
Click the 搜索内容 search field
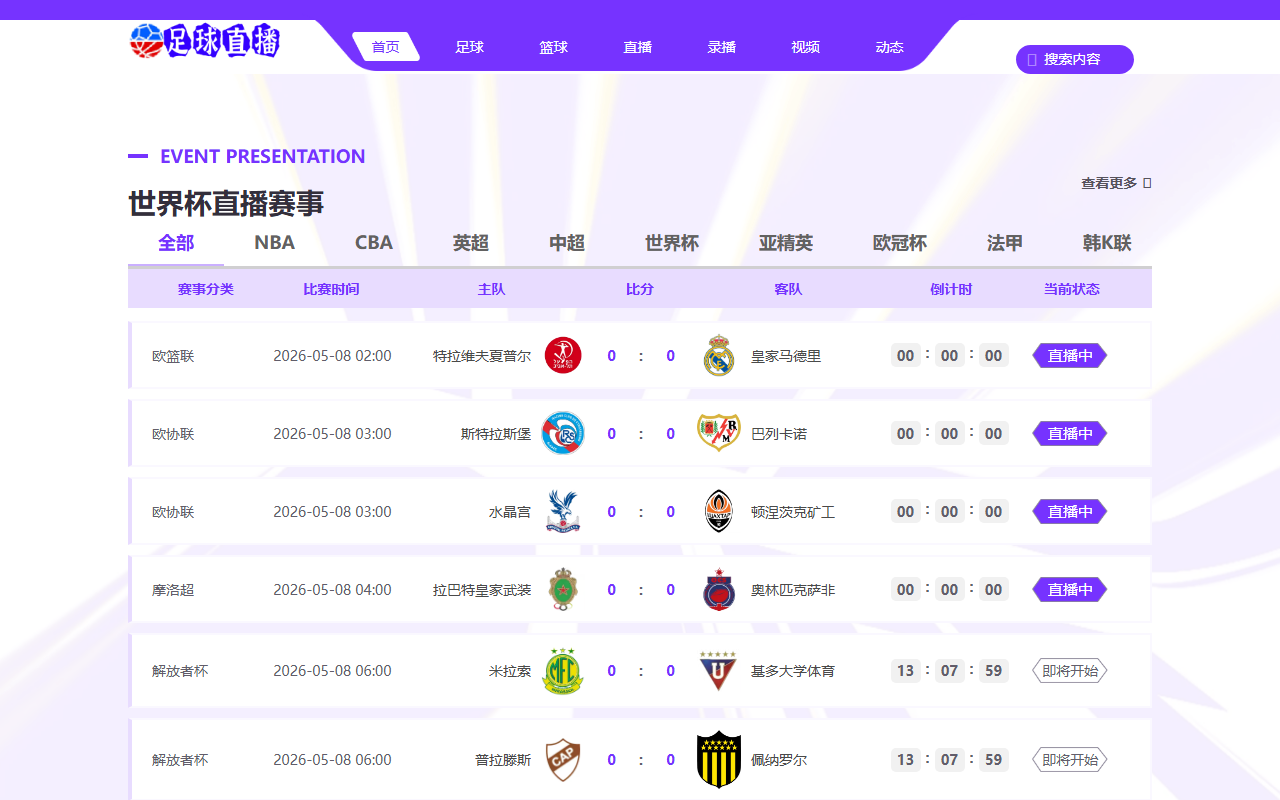coord(1075,59)
